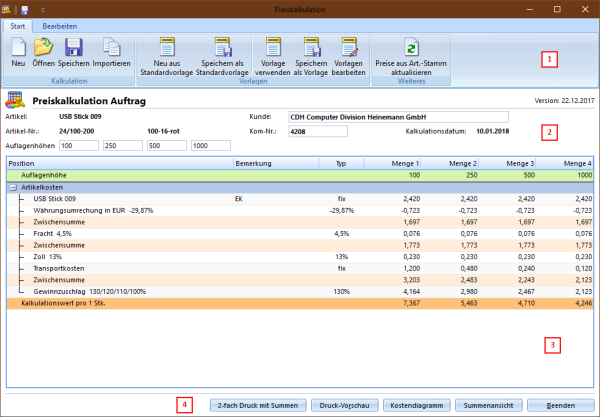600x417 pixels.
Task: Collapse the Artikelkosten group
Action: coord(13,187)
